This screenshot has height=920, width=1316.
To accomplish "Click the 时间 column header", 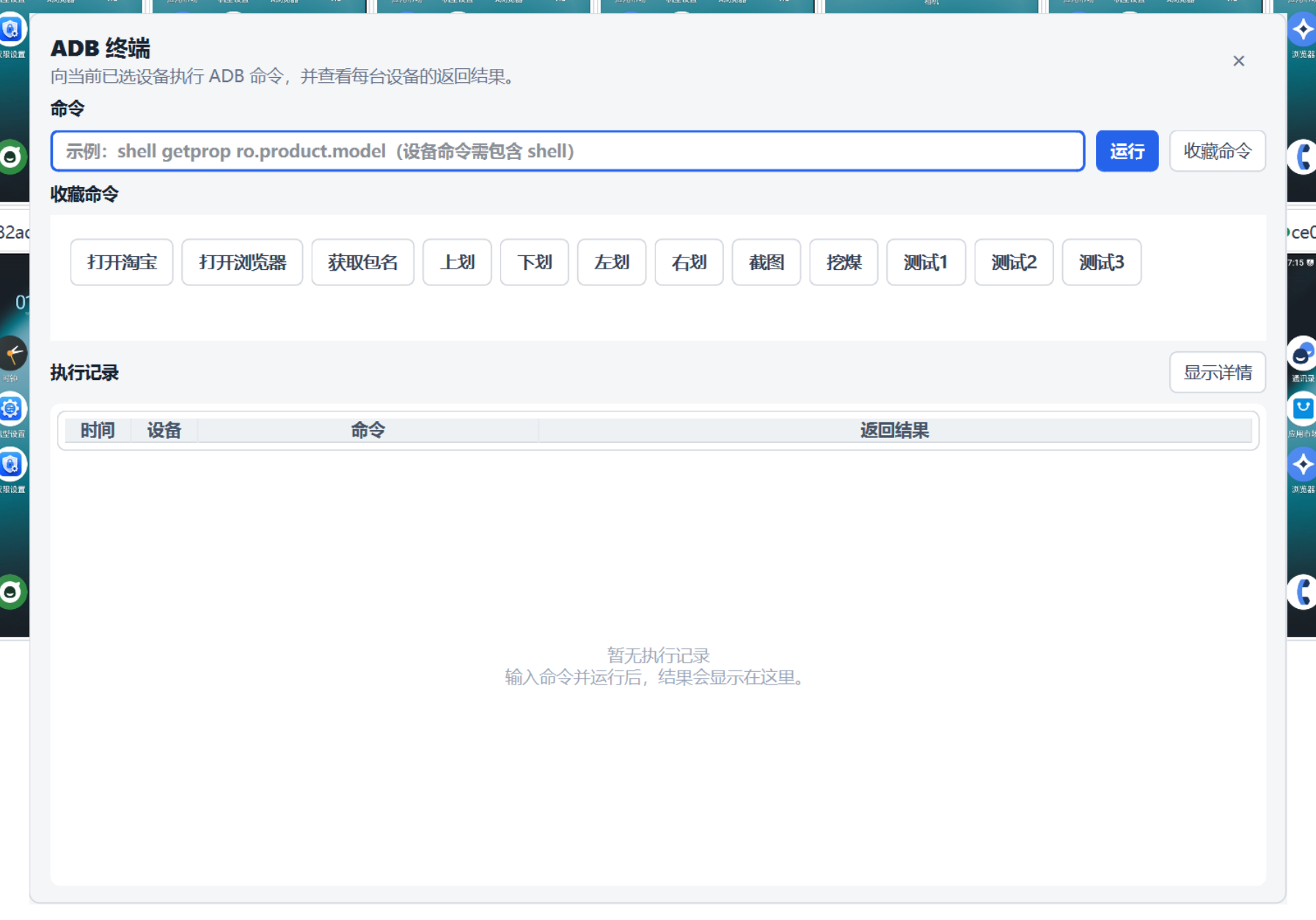I will pyautogui.click(x=98, y=430).
